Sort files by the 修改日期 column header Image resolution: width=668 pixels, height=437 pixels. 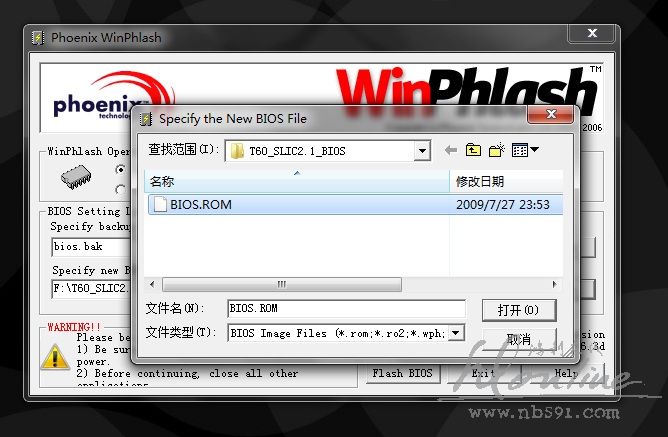tap(505, 181)
